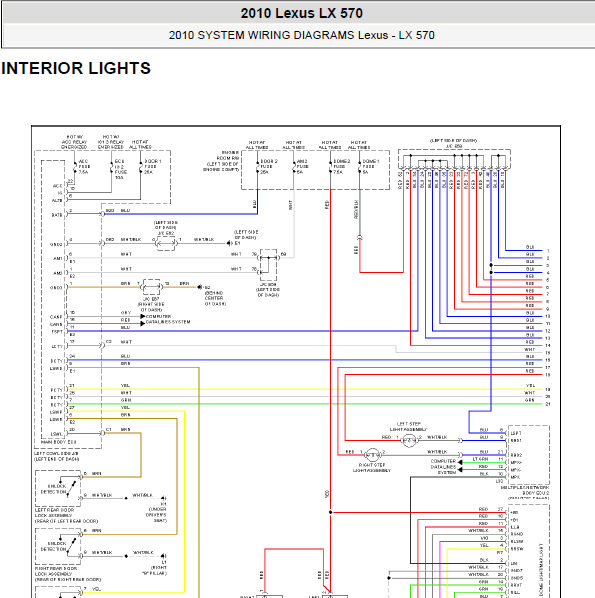Image resolution: width=595 pixels, height=598 pixels.
Task: Click the '2010 Lexus LX 570' title
Action: (x=301, y=13)
